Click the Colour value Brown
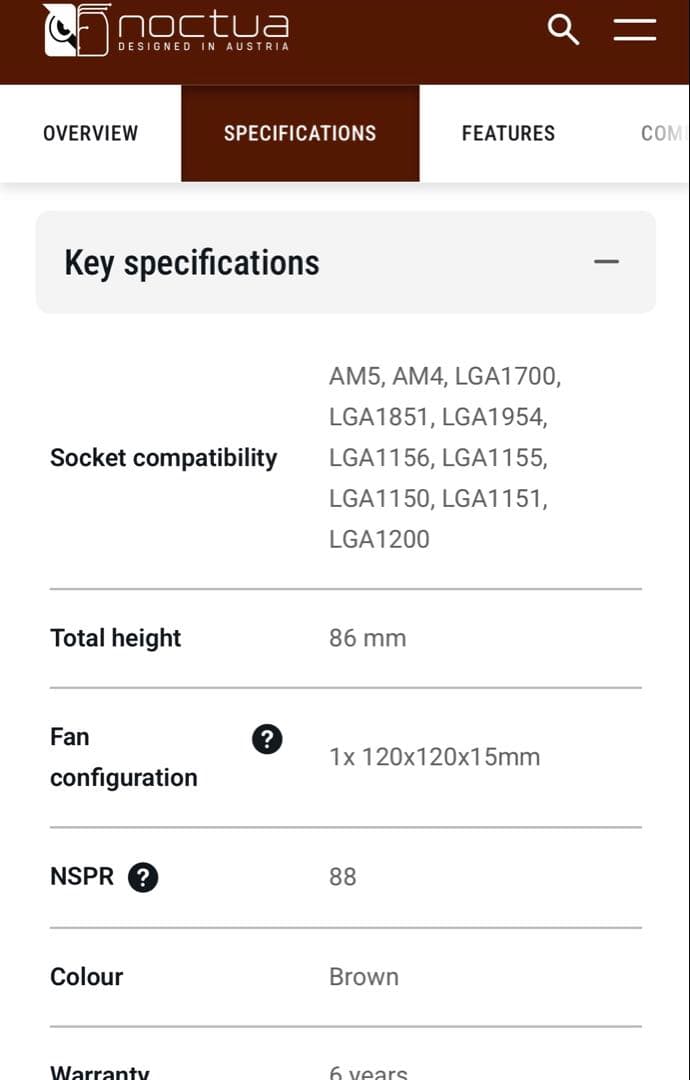Image resolution: width=690 pixels, height=1080 pixels. 363,977
